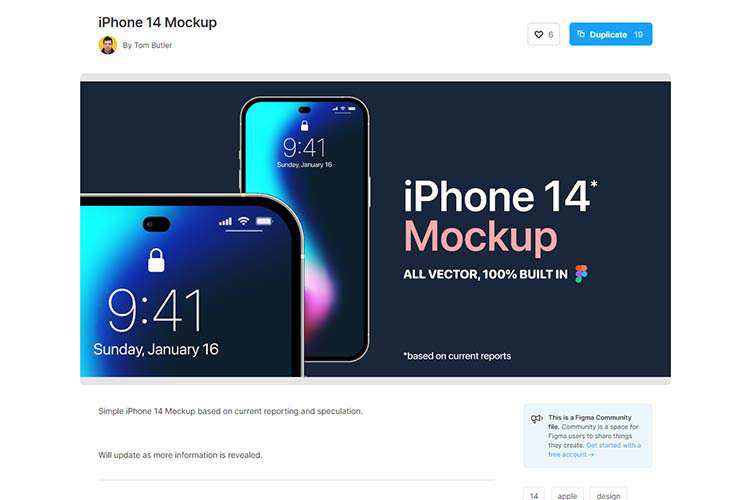
Task: Select the 'design' tag
Action: click(608, 495)
